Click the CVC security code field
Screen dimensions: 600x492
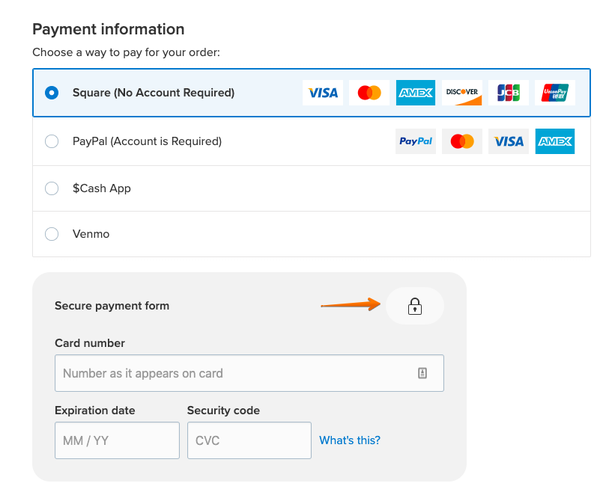coord(249,440)
